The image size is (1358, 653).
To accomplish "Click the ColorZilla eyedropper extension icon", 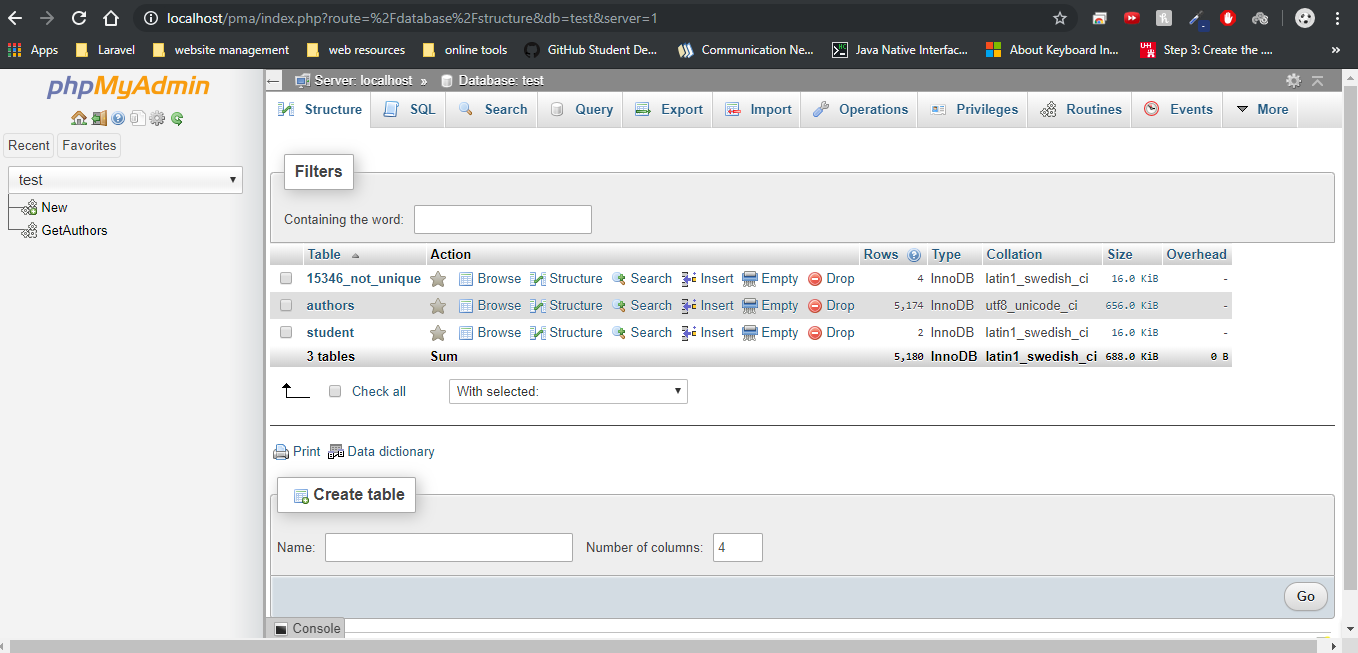I will 1197,18.
